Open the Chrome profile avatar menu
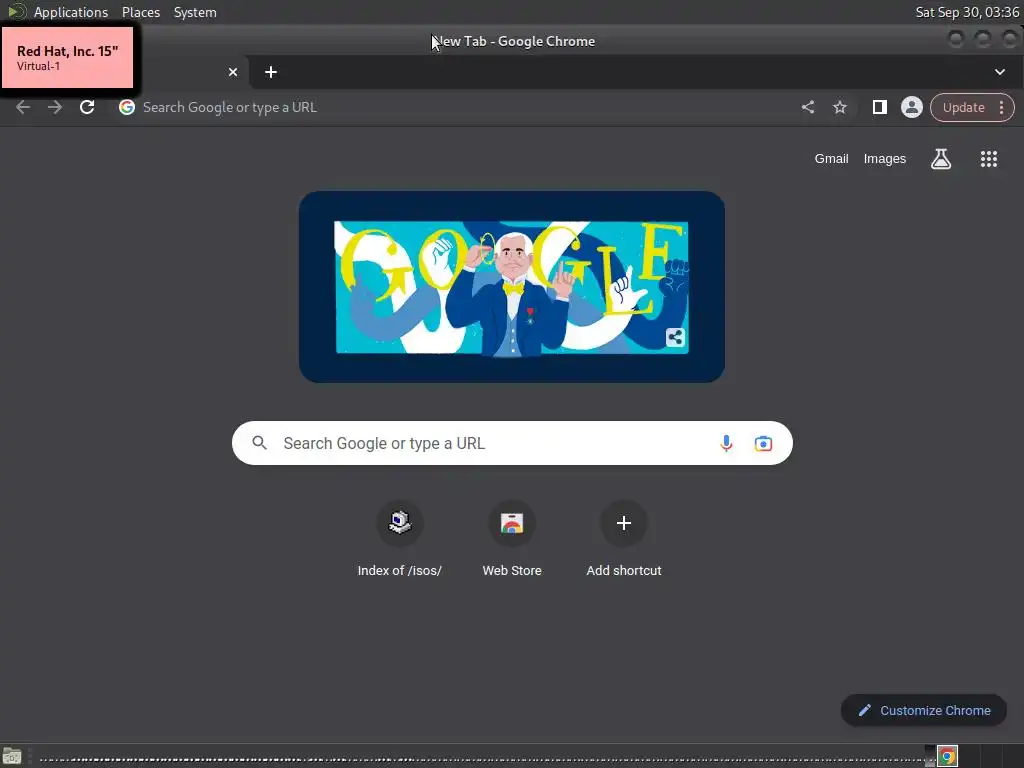This screenshot has width=1024, height=768. pyautogui.click(x=912, y=107)
